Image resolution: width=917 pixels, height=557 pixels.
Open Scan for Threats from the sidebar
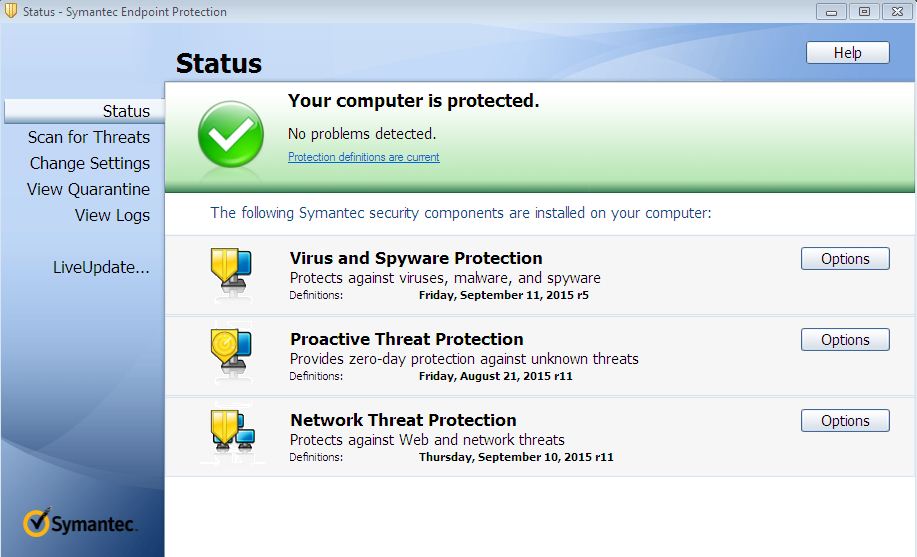(x=89, y=137)
